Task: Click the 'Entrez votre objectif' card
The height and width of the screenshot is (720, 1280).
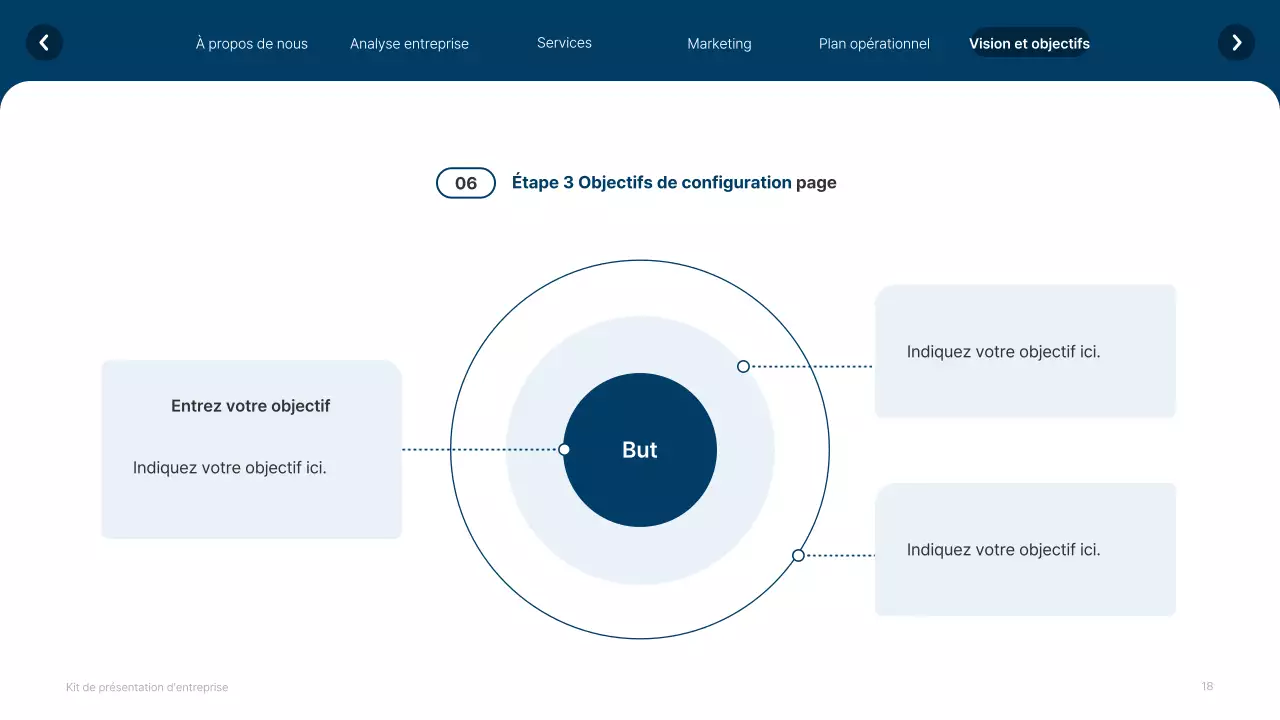Action: point(250,449)
